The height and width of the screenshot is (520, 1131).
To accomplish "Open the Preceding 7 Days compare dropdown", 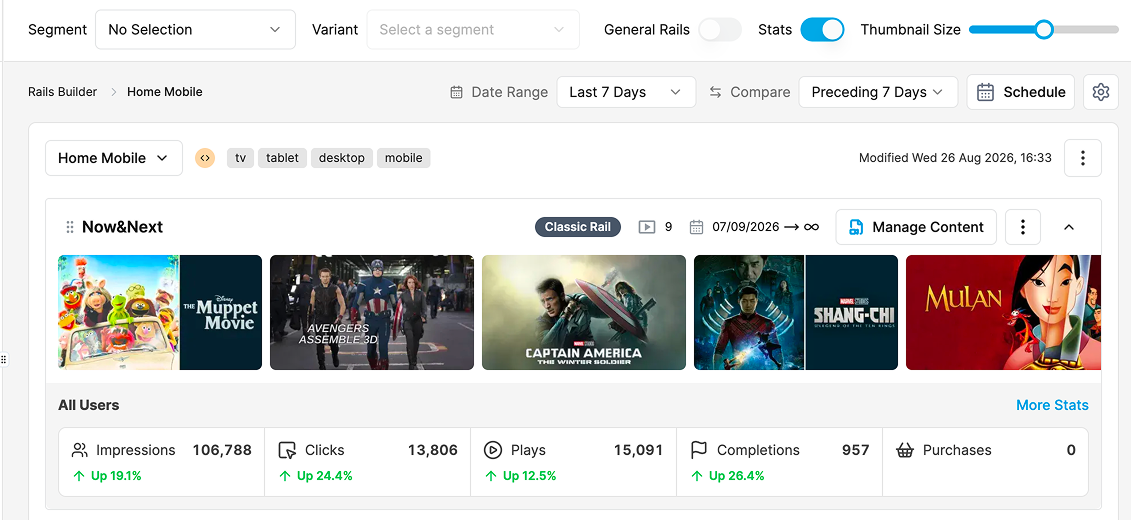I will (878, 92).
